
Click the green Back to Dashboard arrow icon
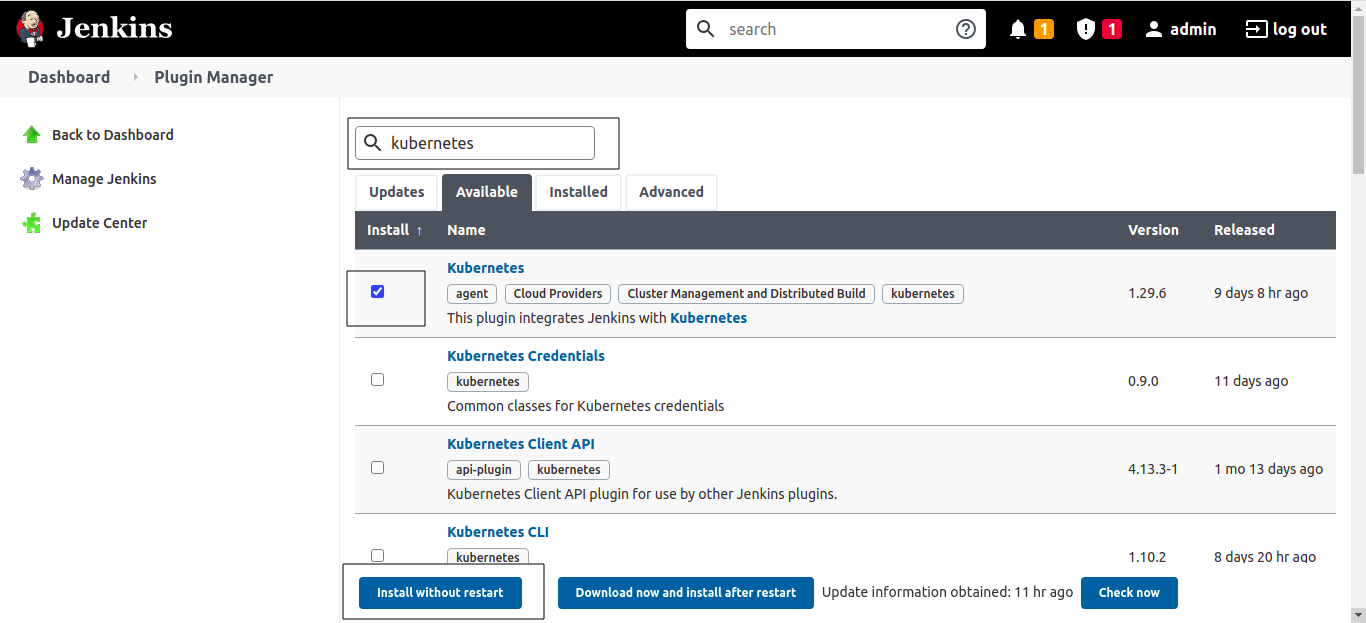click(32, 135)
